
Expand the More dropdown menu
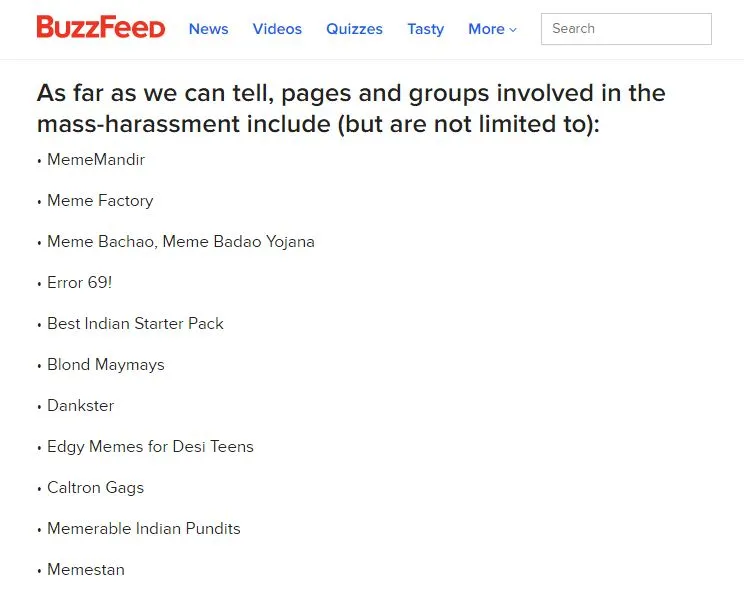click(x=492, y=29)
